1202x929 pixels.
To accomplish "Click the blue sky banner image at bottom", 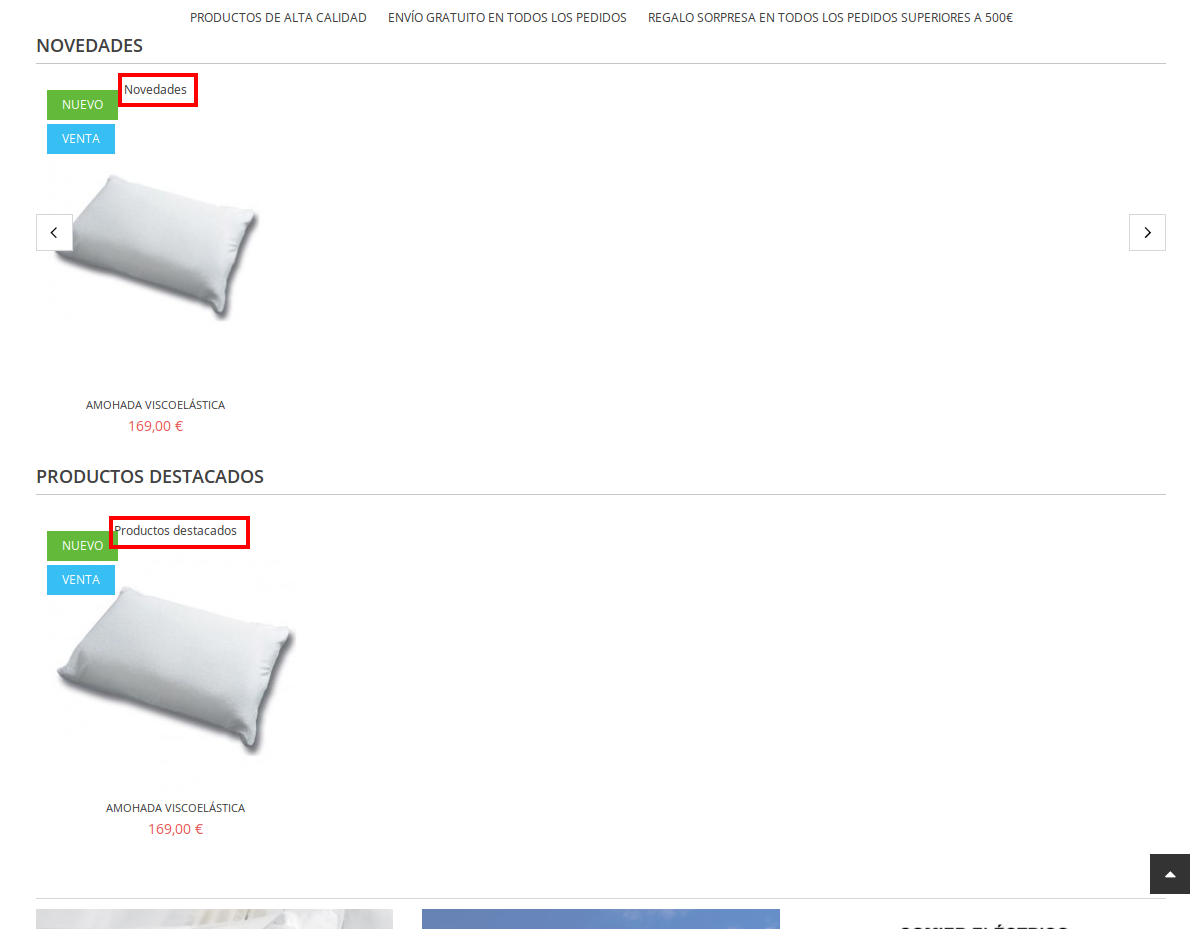I will pyautogui.click(x=601, y=919).
